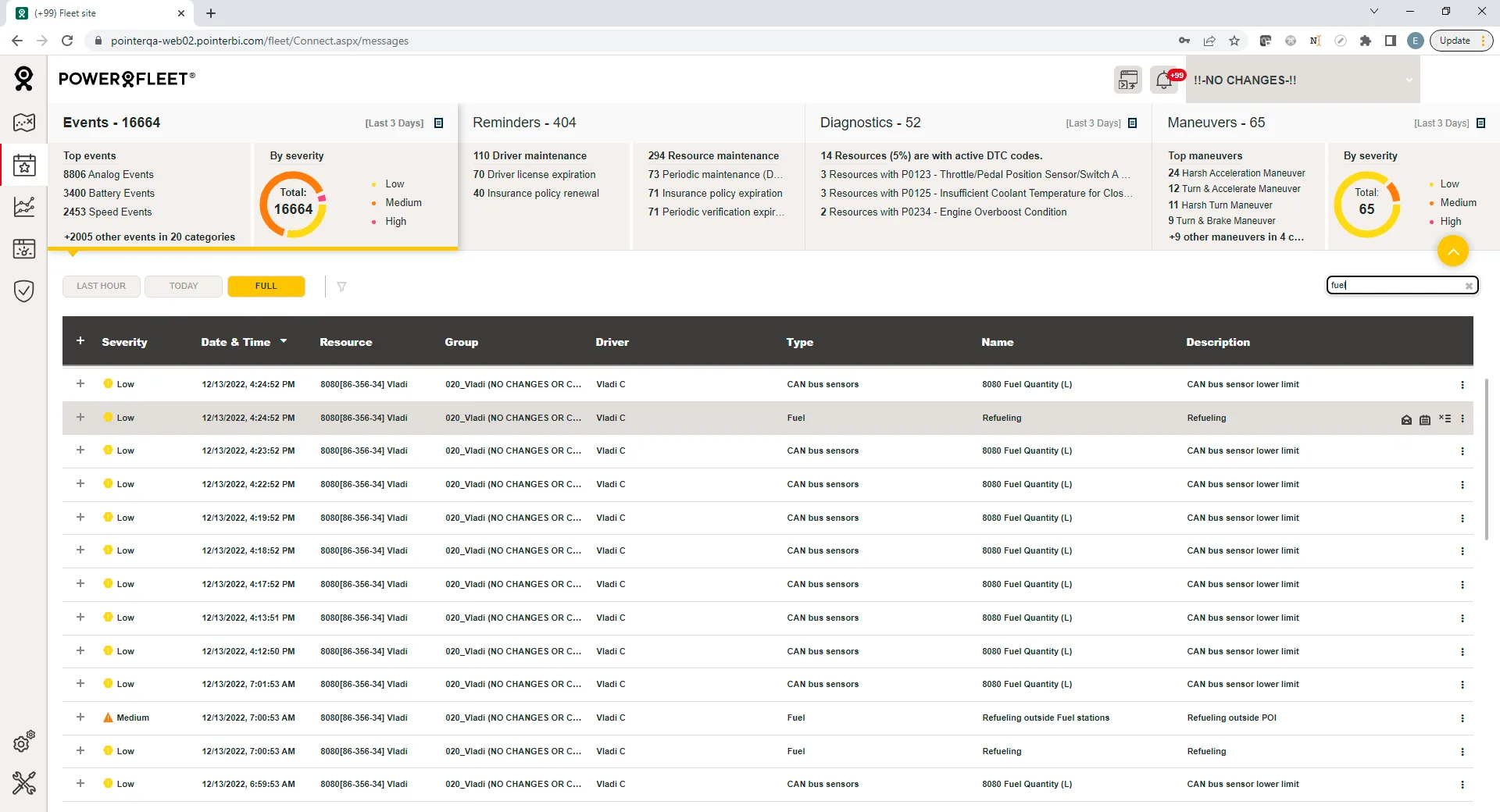Open the reports chart icon in sidebar
The width and height of the screenshot is (1500, 812).
pos(24,206)
